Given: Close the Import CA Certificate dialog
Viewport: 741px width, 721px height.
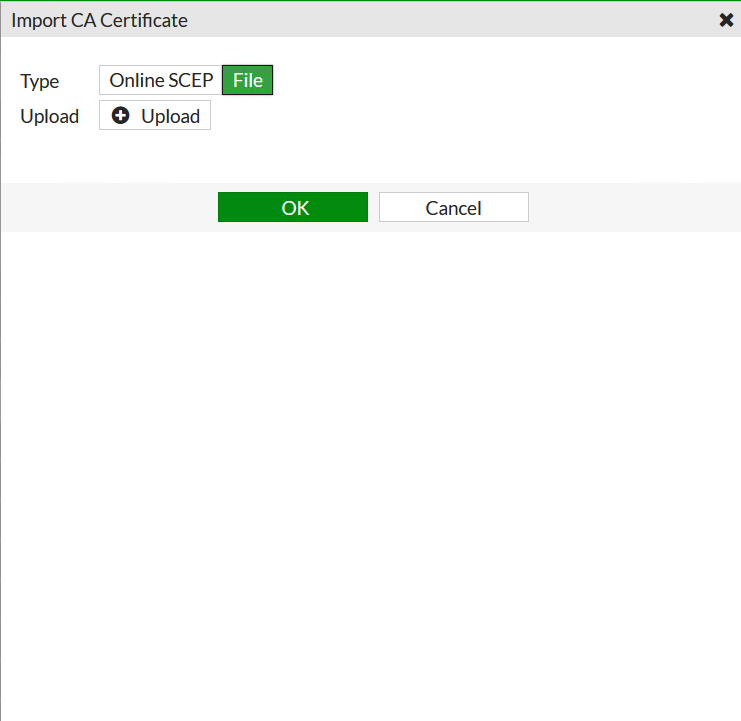Looking at the screenshot, I should tap(726, 20).
